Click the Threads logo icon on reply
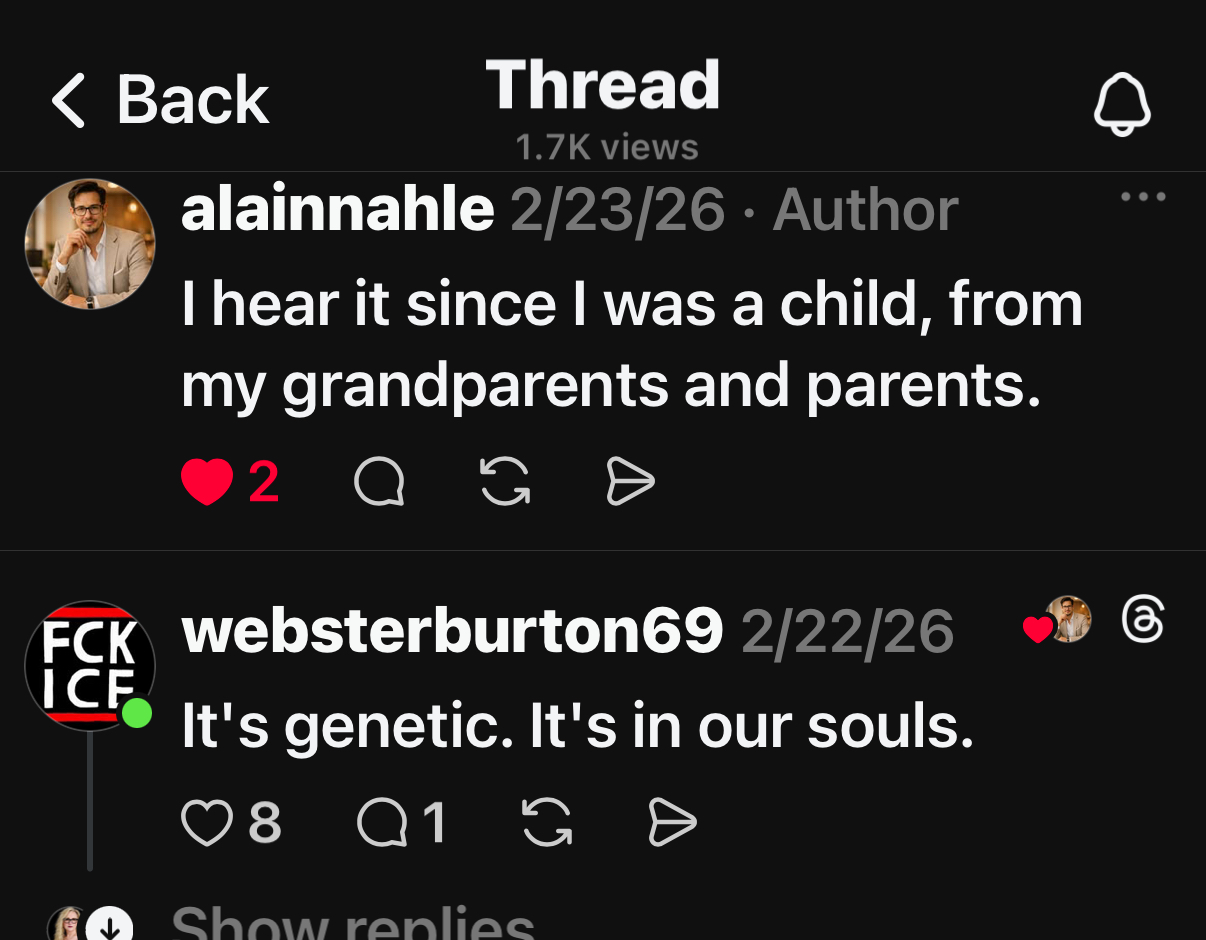The image size is (1206, 940). point(1143,620)
